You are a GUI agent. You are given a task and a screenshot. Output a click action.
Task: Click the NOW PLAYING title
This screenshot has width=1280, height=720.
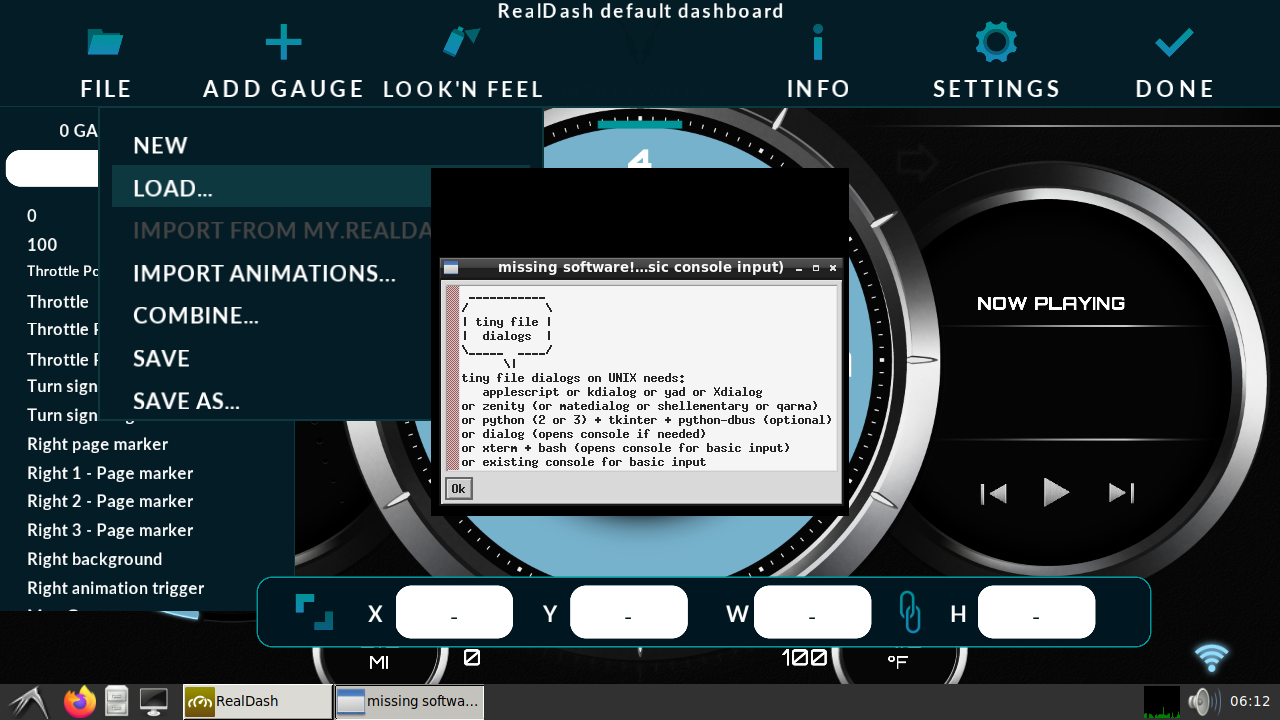[1051, 303]
